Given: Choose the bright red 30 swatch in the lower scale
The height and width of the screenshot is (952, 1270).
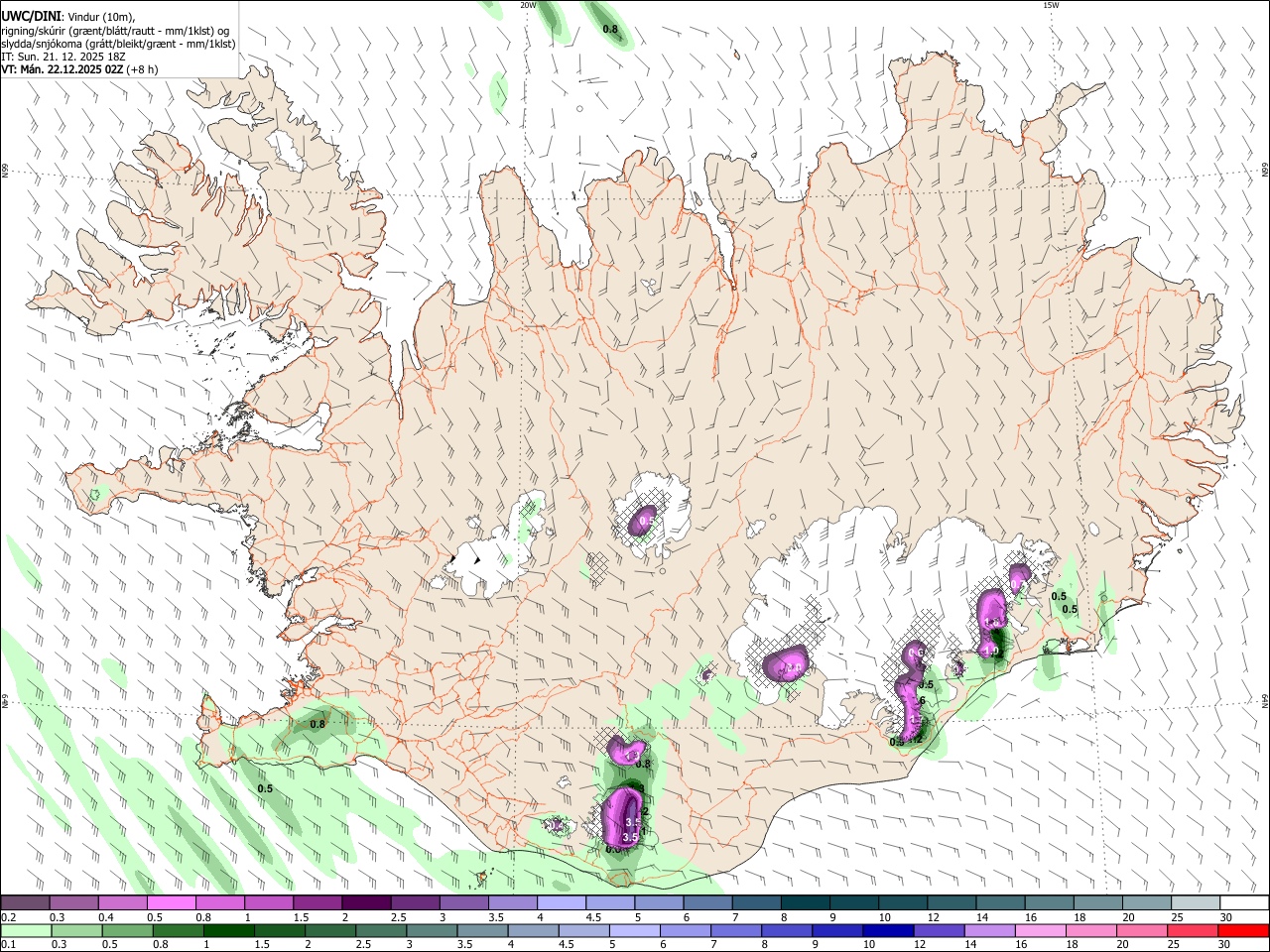Looking at the screenshot, I should click(1242, 931).
